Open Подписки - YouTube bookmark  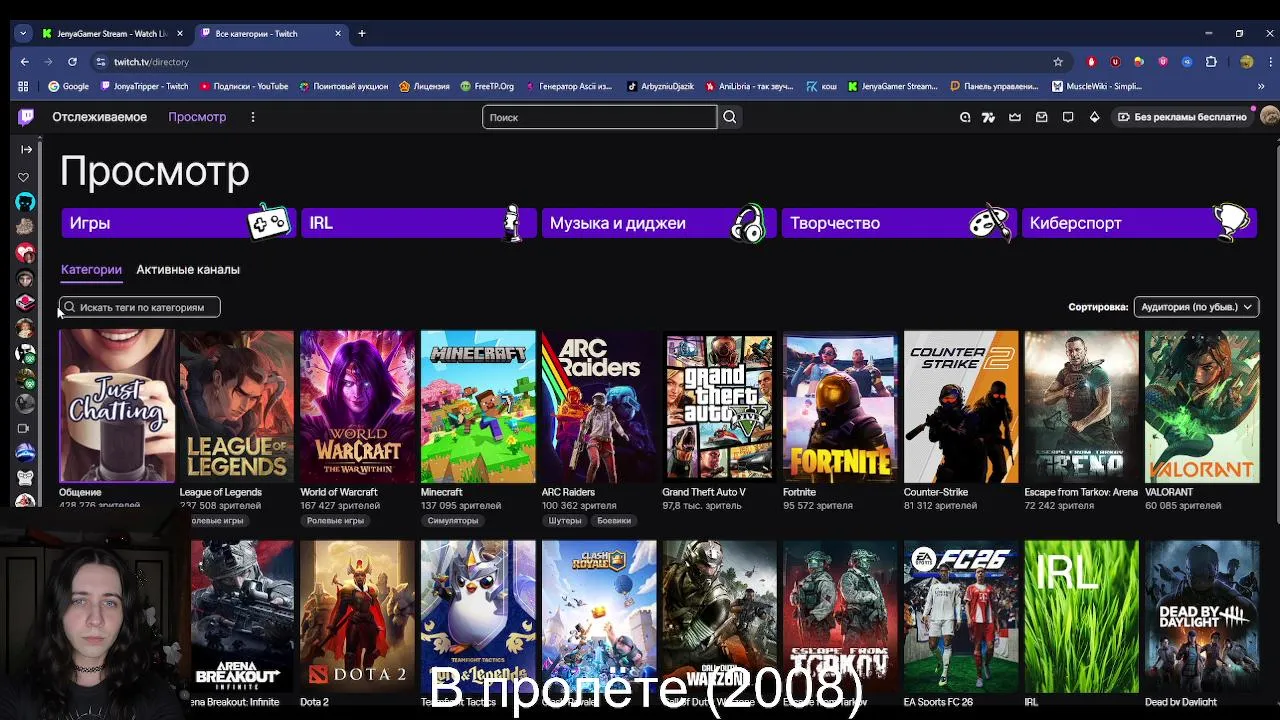tap(244, 86)
